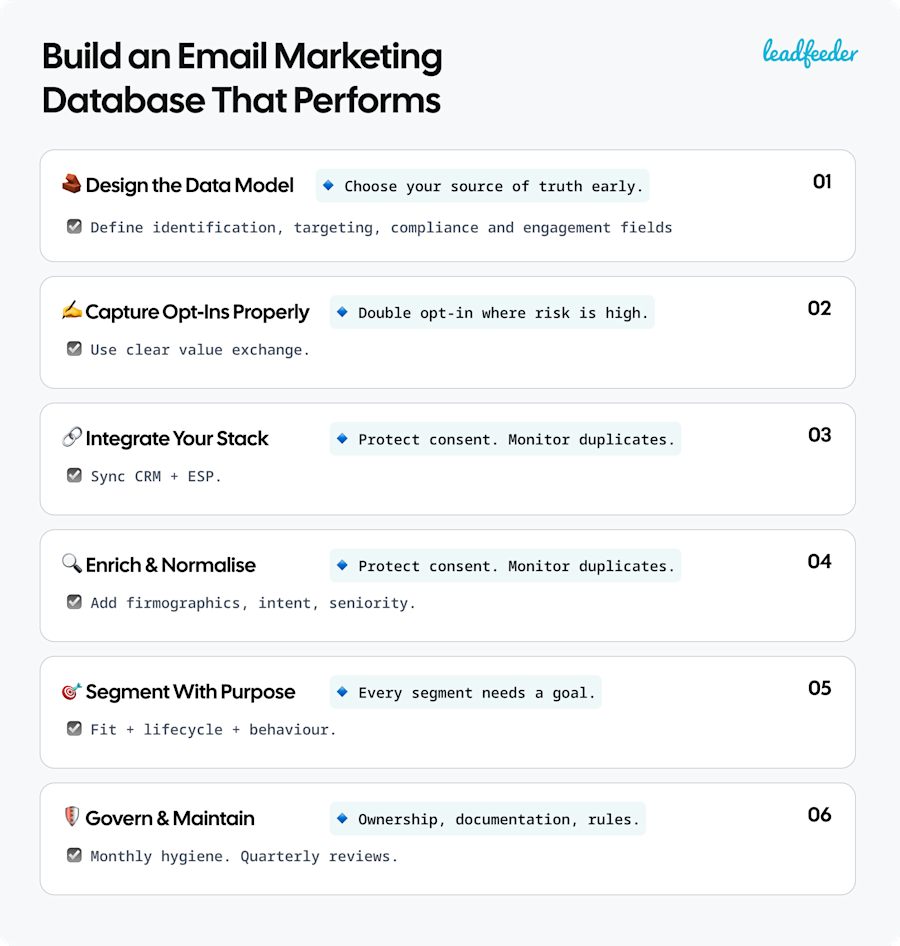
Task: Toggle the Fit + lifecycle + behaviour checkbox
Action: pos(74,729)
